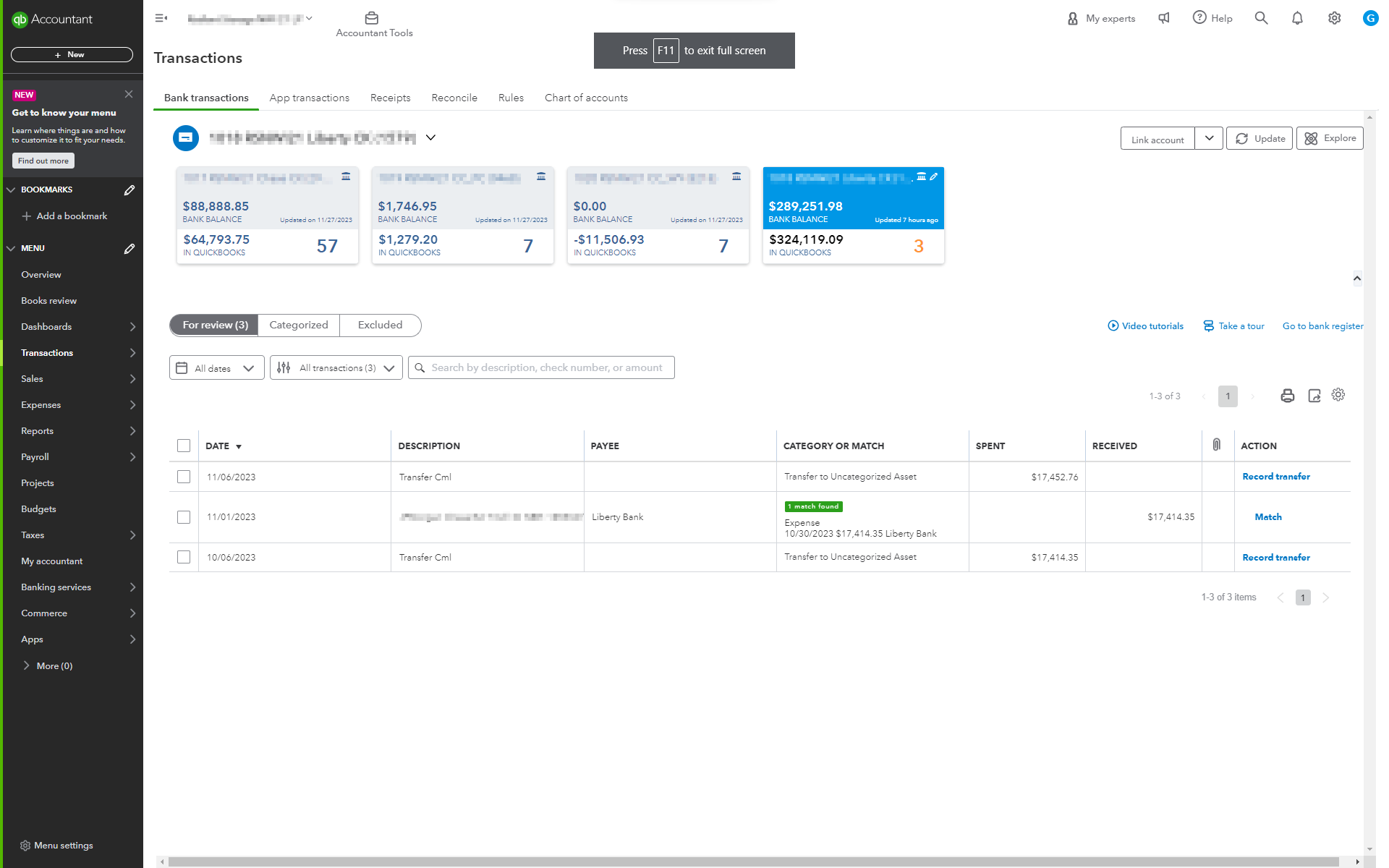This screenshot has width=1389, height=868.
Task: Check the select-all checkbox in table header
Action: (184, 446)
